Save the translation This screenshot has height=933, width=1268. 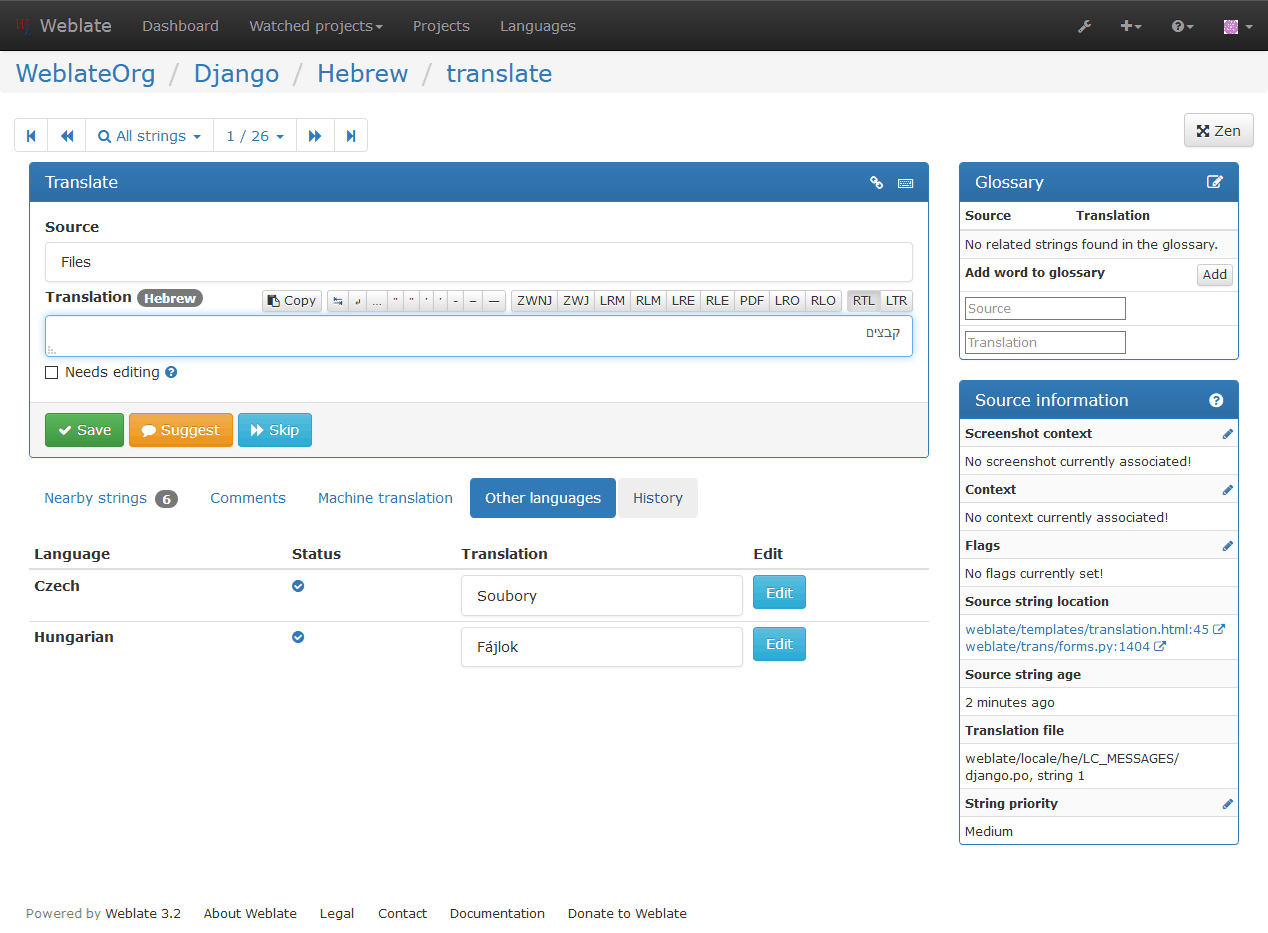pos(84,430)
